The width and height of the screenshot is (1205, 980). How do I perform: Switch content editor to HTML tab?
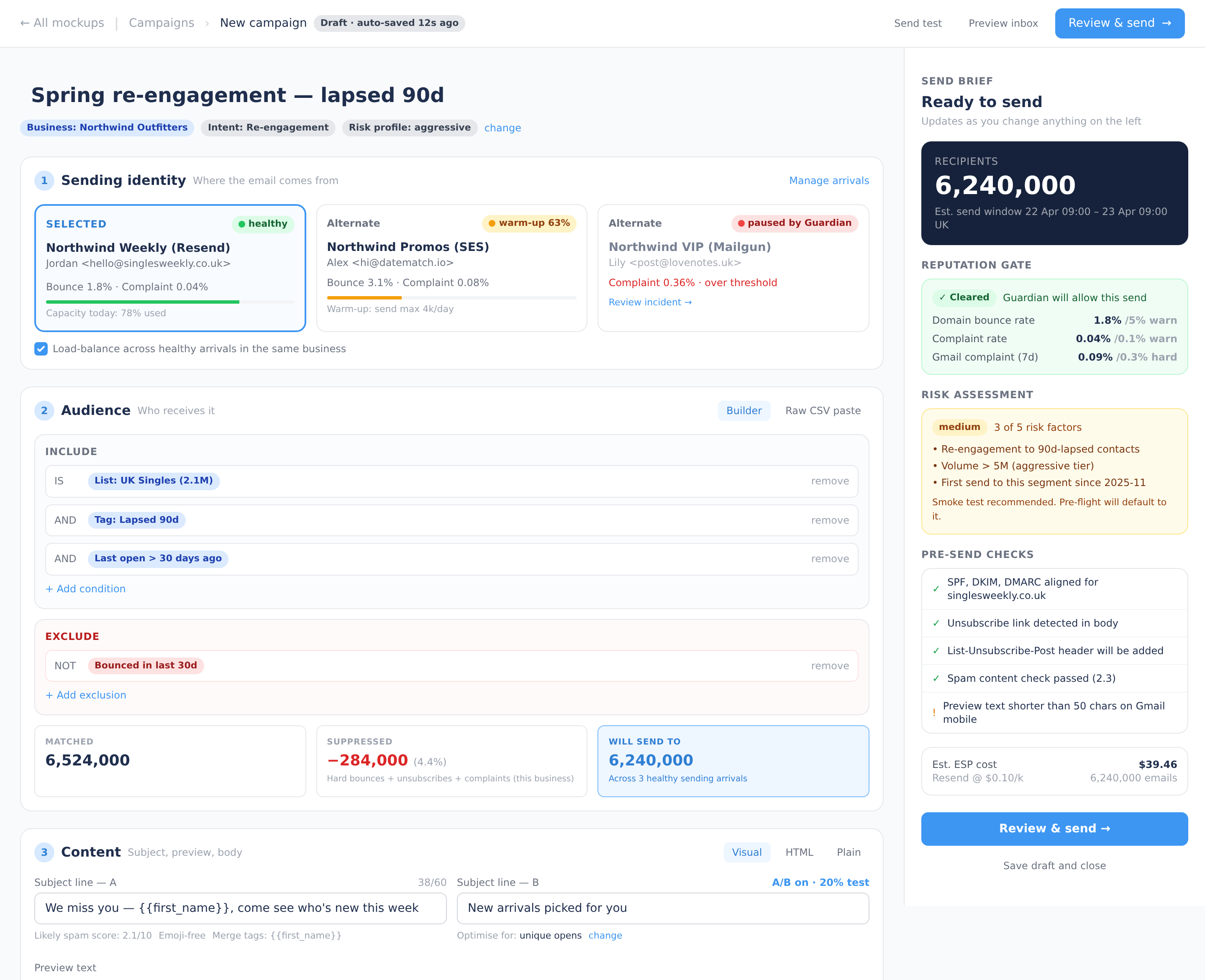[x=799, y=852]
